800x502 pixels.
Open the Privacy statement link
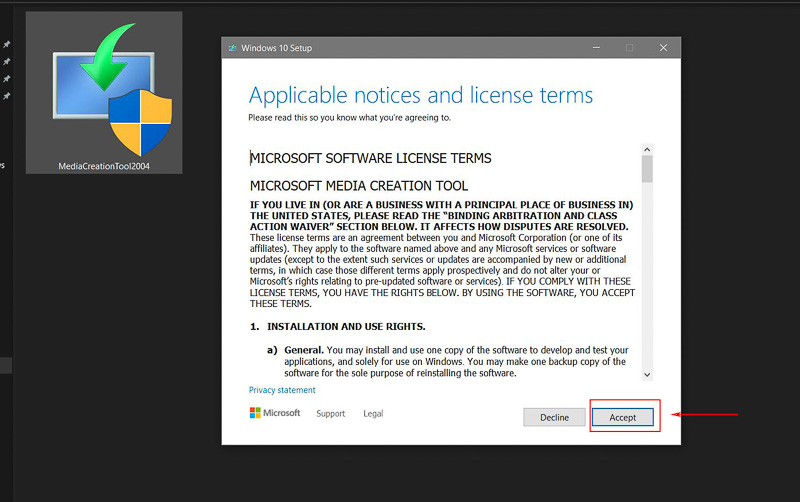click(x=282, y=390)
